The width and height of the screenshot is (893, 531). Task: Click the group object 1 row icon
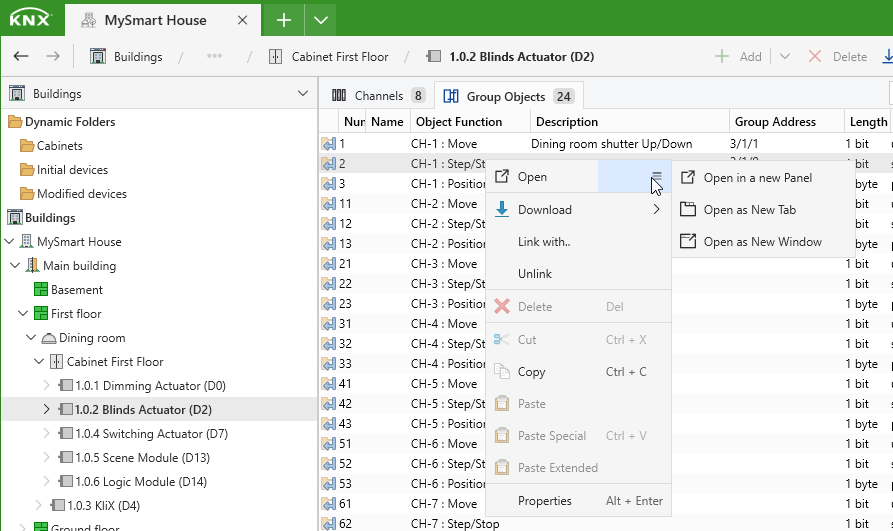click(x=329, y=144)
